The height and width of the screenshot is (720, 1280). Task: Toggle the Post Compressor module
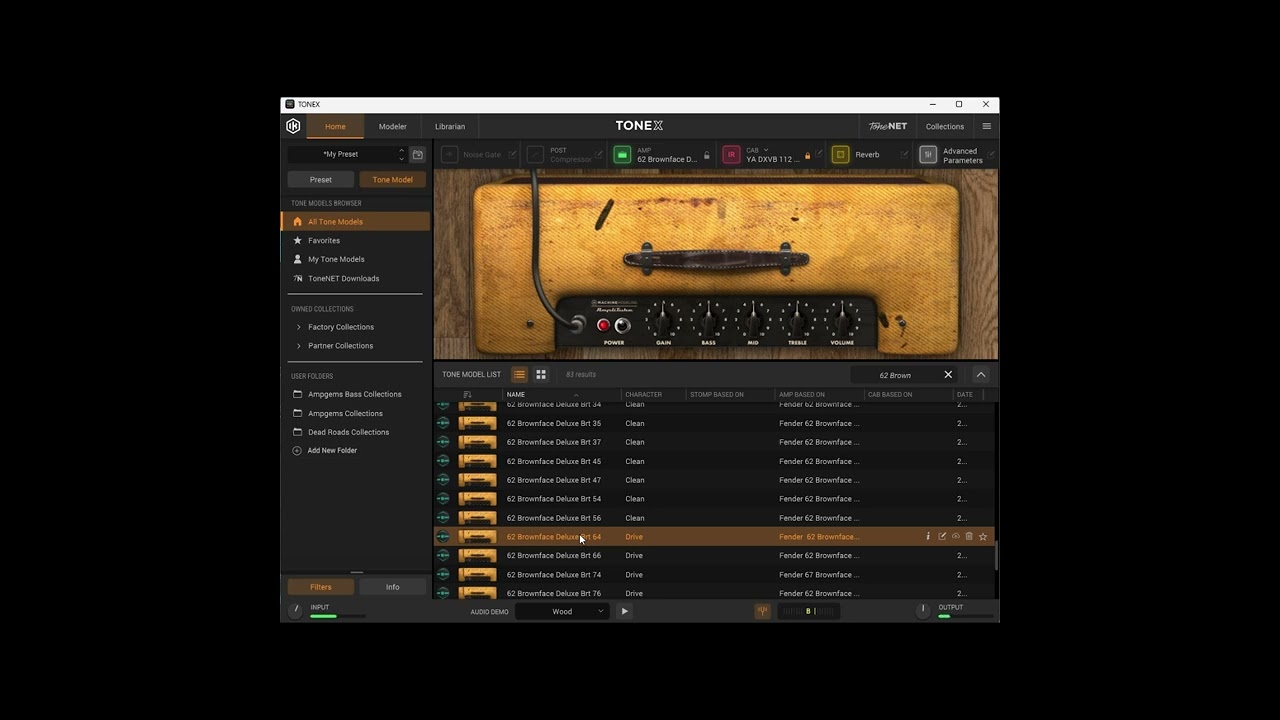pyautogui.click(x=536, y=155)
